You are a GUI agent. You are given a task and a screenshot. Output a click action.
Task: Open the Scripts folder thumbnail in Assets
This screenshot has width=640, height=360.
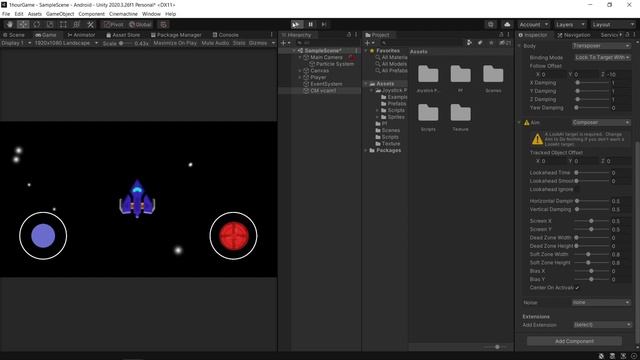pyautogui.click(x=428, y=117)
